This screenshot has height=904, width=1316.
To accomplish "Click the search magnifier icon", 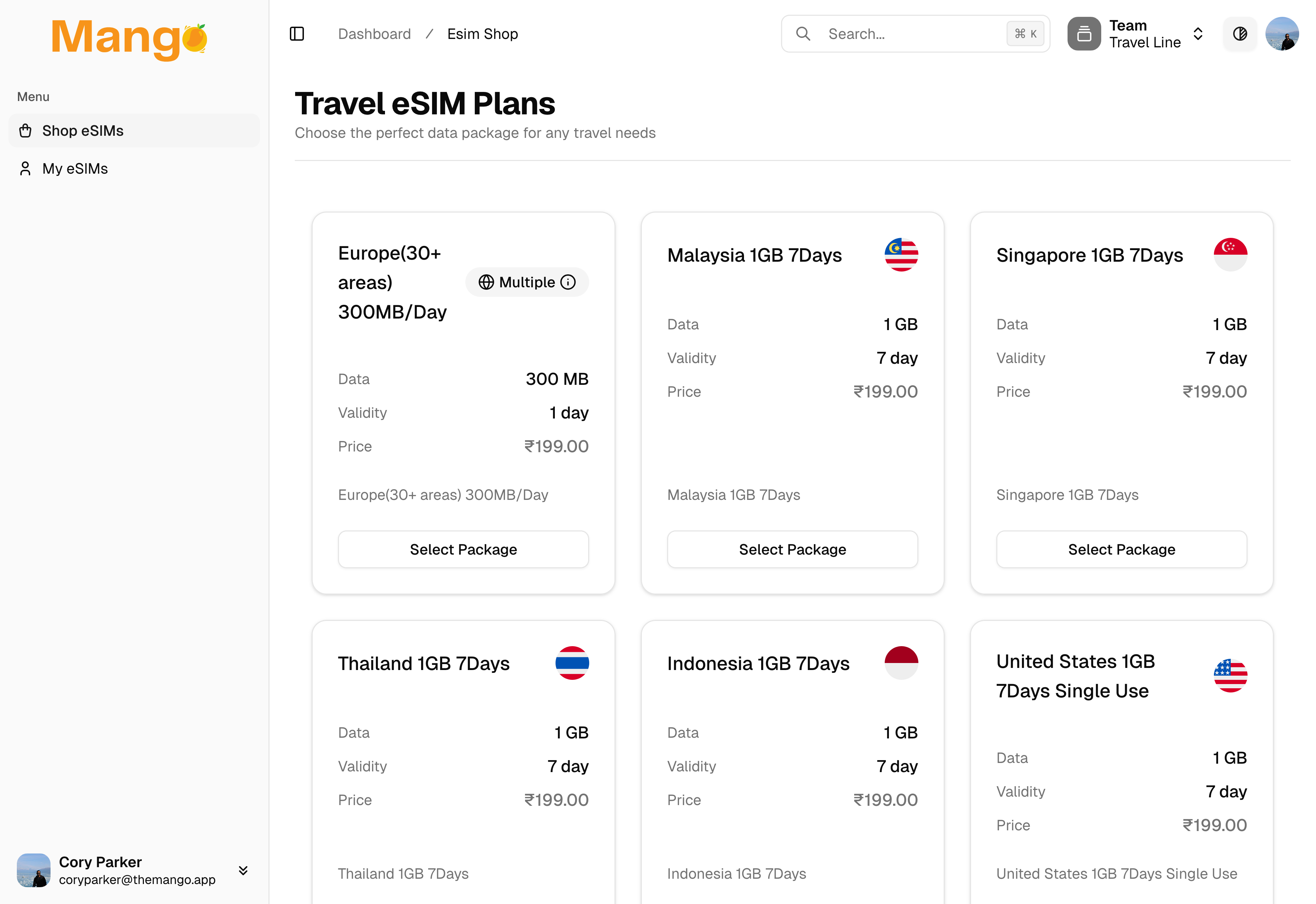I will [803, 34].
